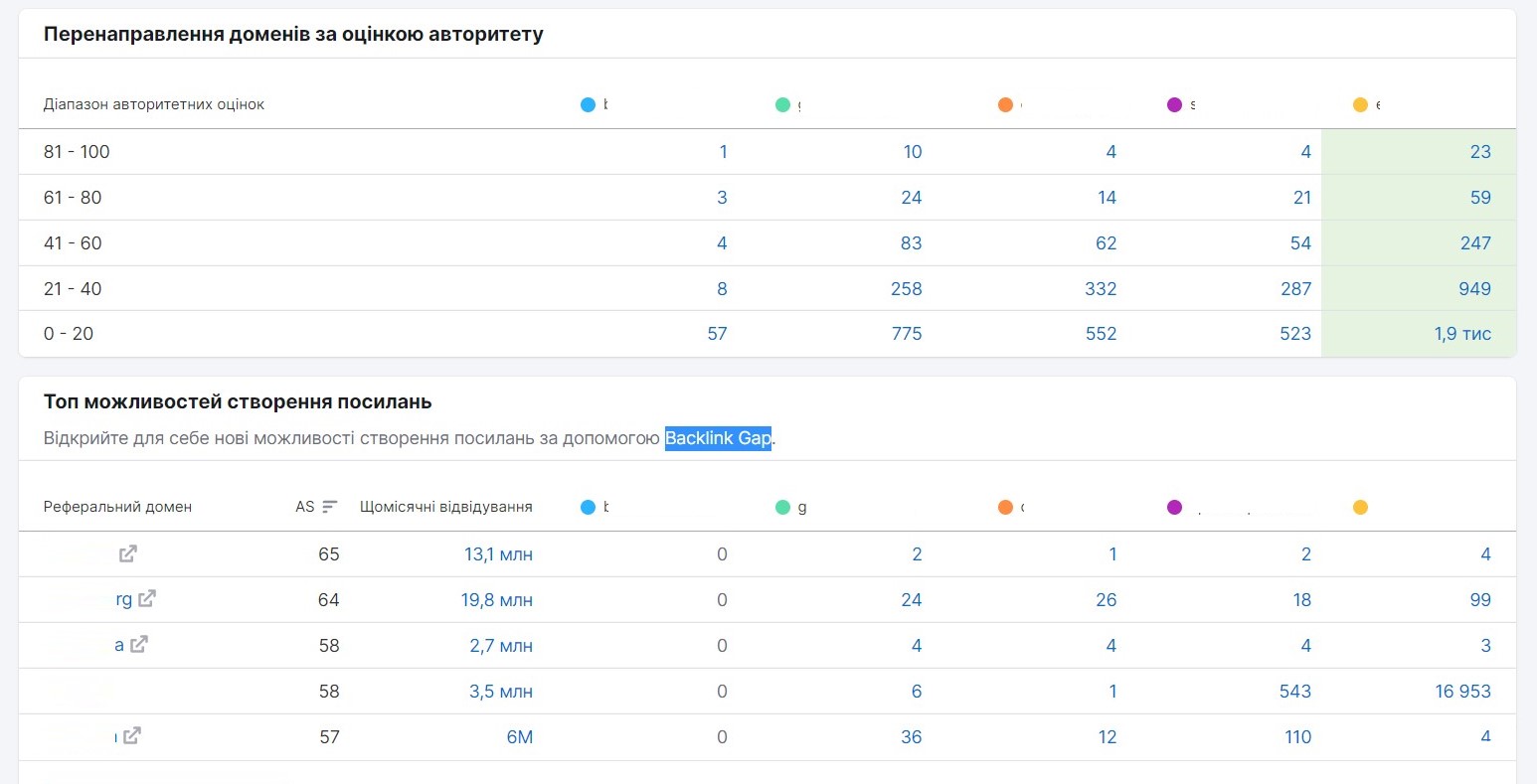Screen dimensions: 1537x784
Task: Open value 1 in 81 - 100 row
Action: pyautogui.click(x=723, y=152)
